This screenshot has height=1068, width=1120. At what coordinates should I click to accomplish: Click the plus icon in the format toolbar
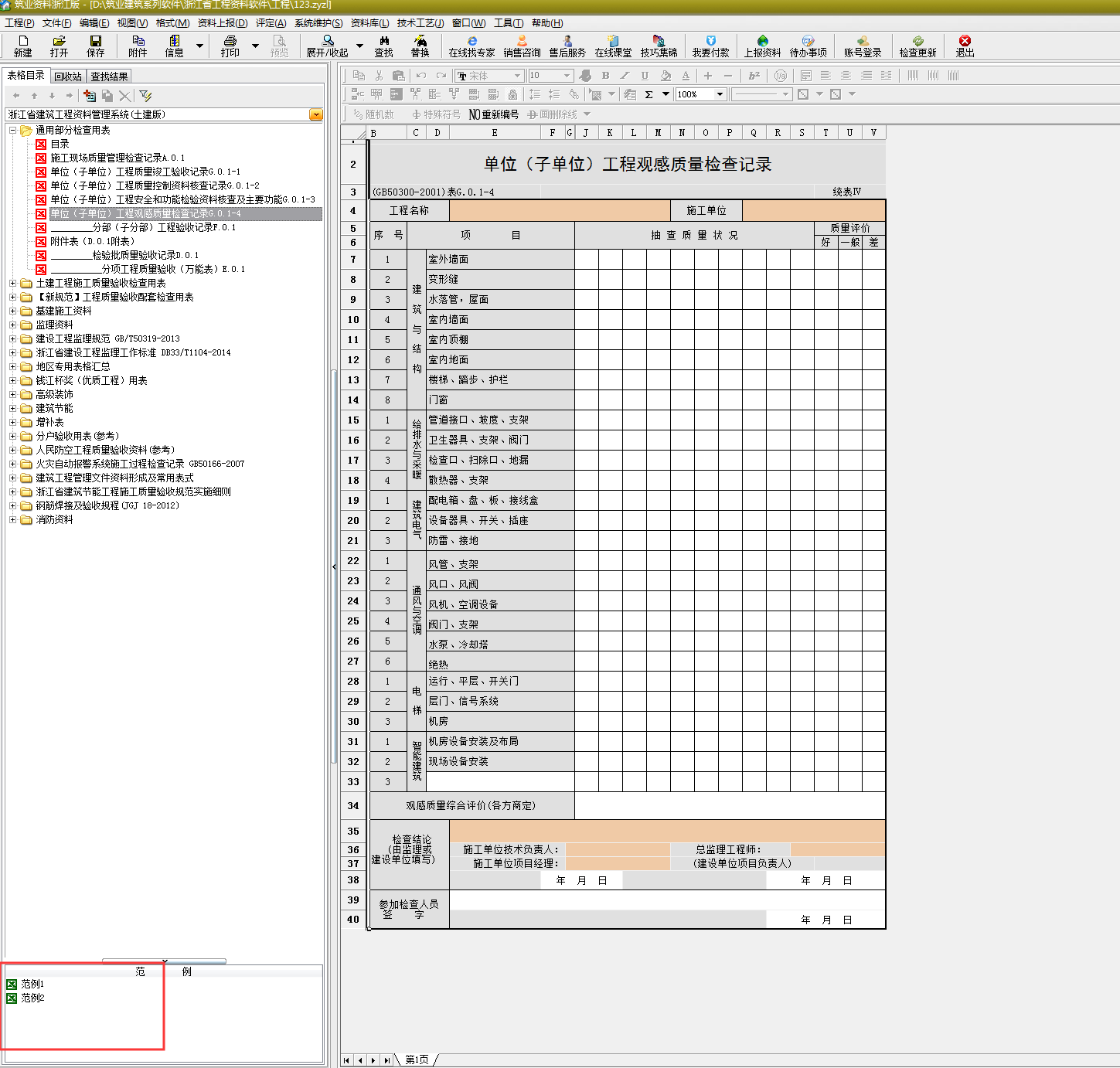707,76
